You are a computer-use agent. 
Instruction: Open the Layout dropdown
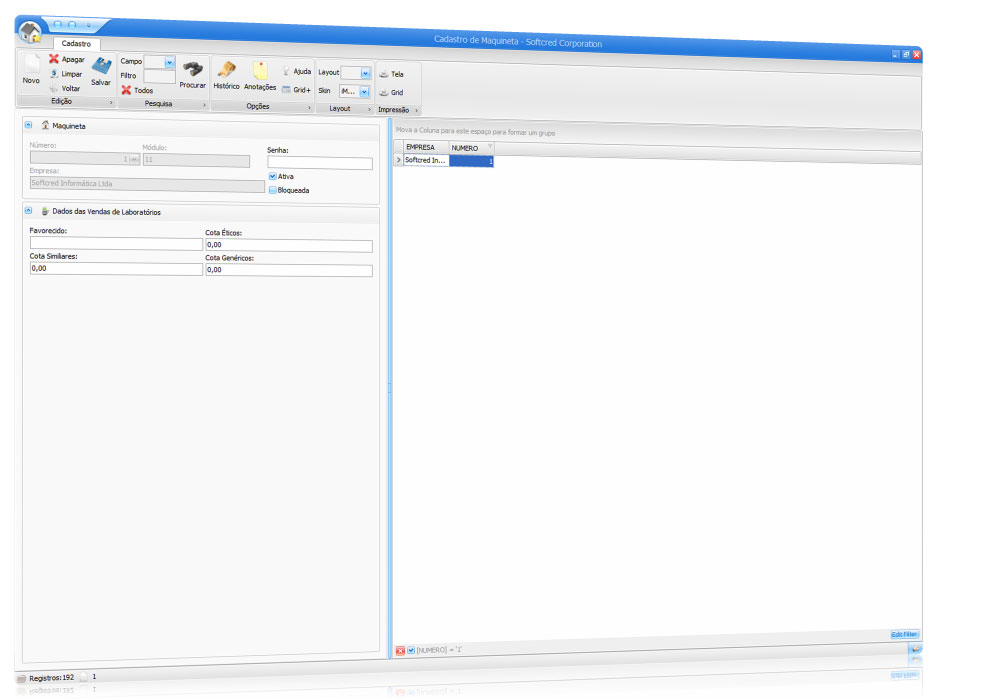pyautogui.click(x=365, y=73)
